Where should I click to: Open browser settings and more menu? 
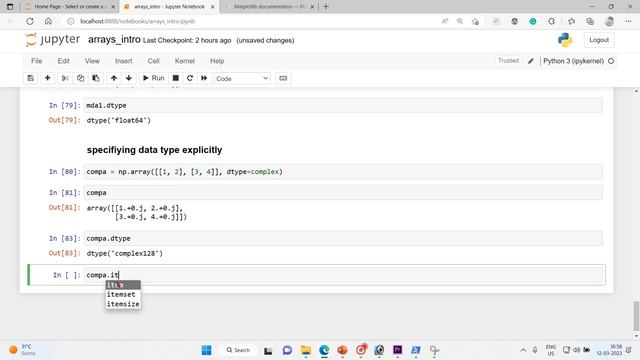628,21
